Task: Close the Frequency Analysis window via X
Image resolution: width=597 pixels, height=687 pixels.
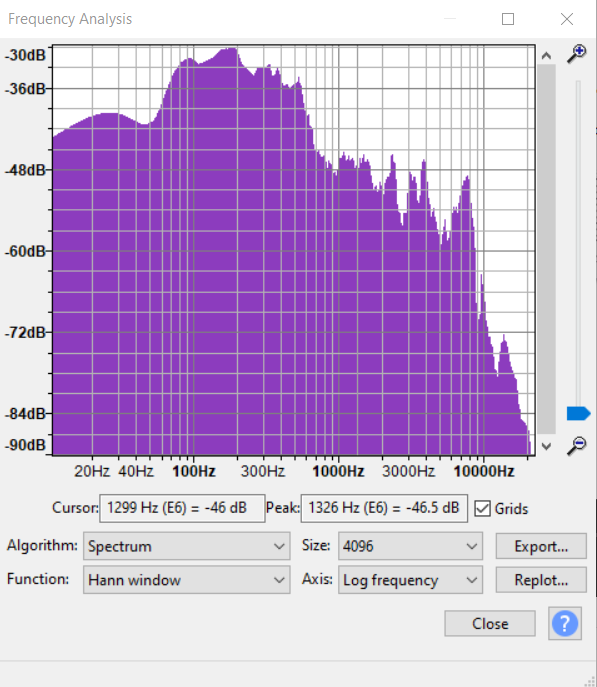Action: (567, 19)
